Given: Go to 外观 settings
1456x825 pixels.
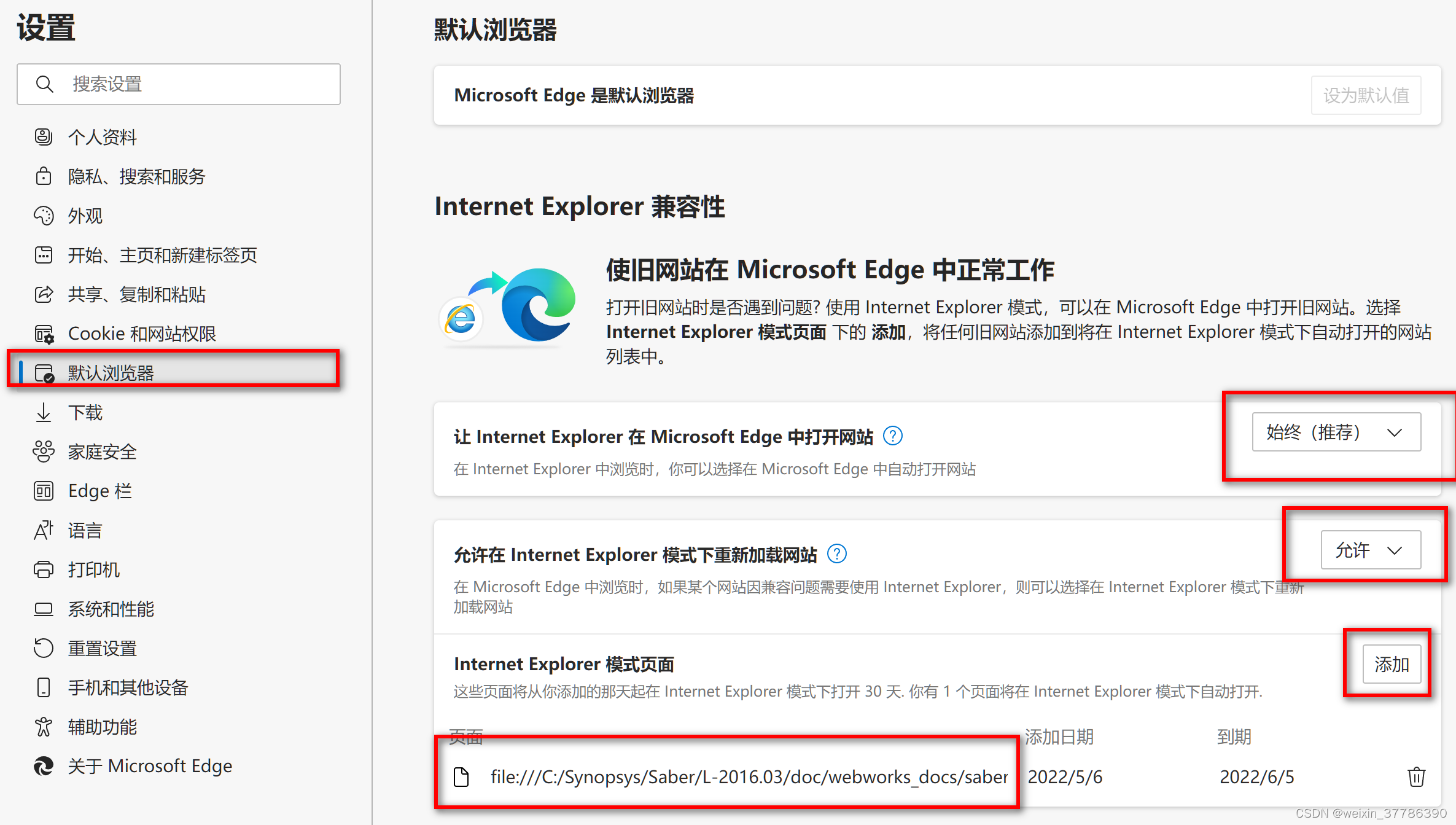Looking at the screenshot, I should pyautogui.click(x=85, y=216).
